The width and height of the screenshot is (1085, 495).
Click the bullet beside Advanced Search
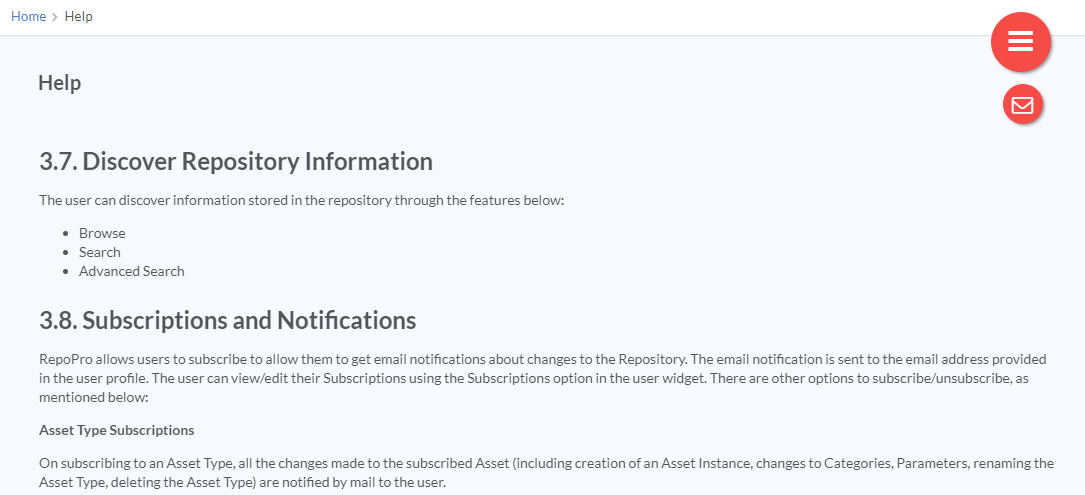[66, 271]
